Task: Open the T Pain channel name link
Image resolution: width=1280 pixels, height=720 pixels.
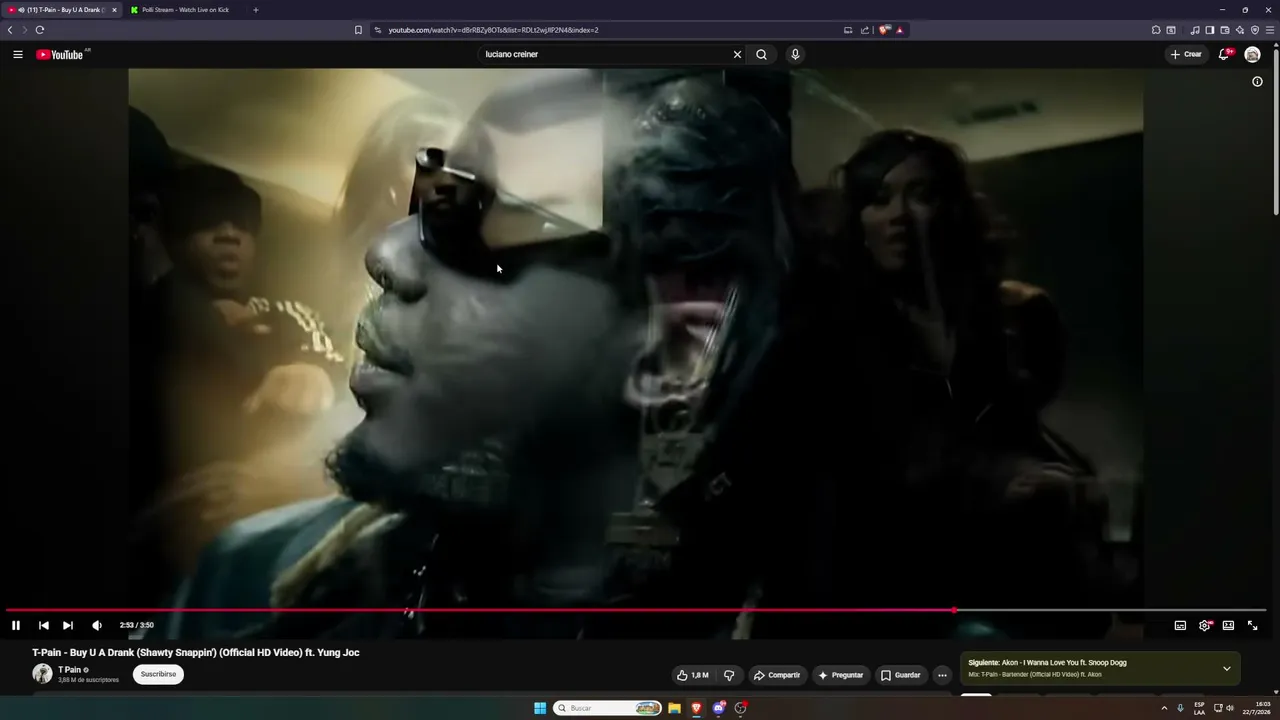Action: pyautogui.click(x=70, y=670)
